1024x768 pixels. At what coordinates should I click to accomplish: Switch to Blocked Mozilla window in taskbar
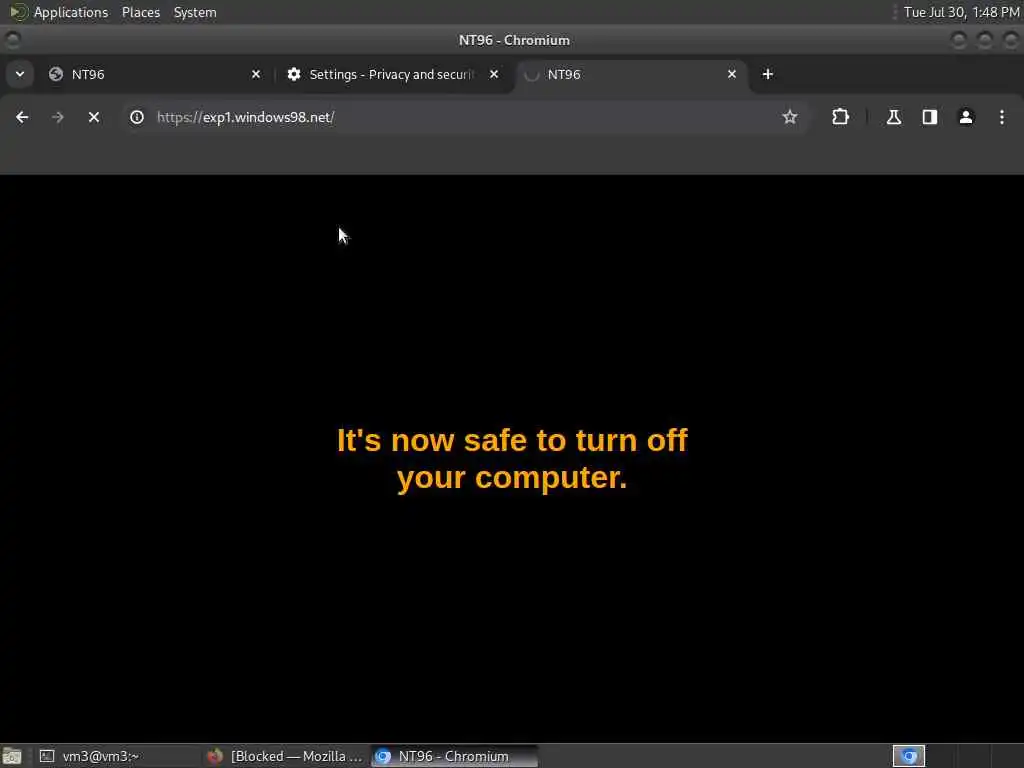pos(285,756)
